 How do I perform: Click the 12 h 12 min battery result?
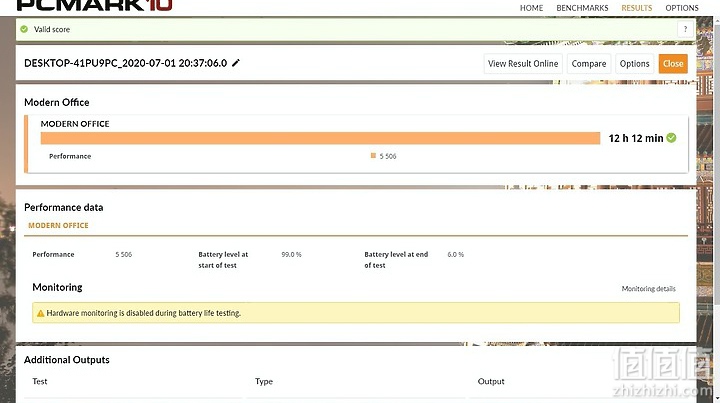click(x=636, y=138)
